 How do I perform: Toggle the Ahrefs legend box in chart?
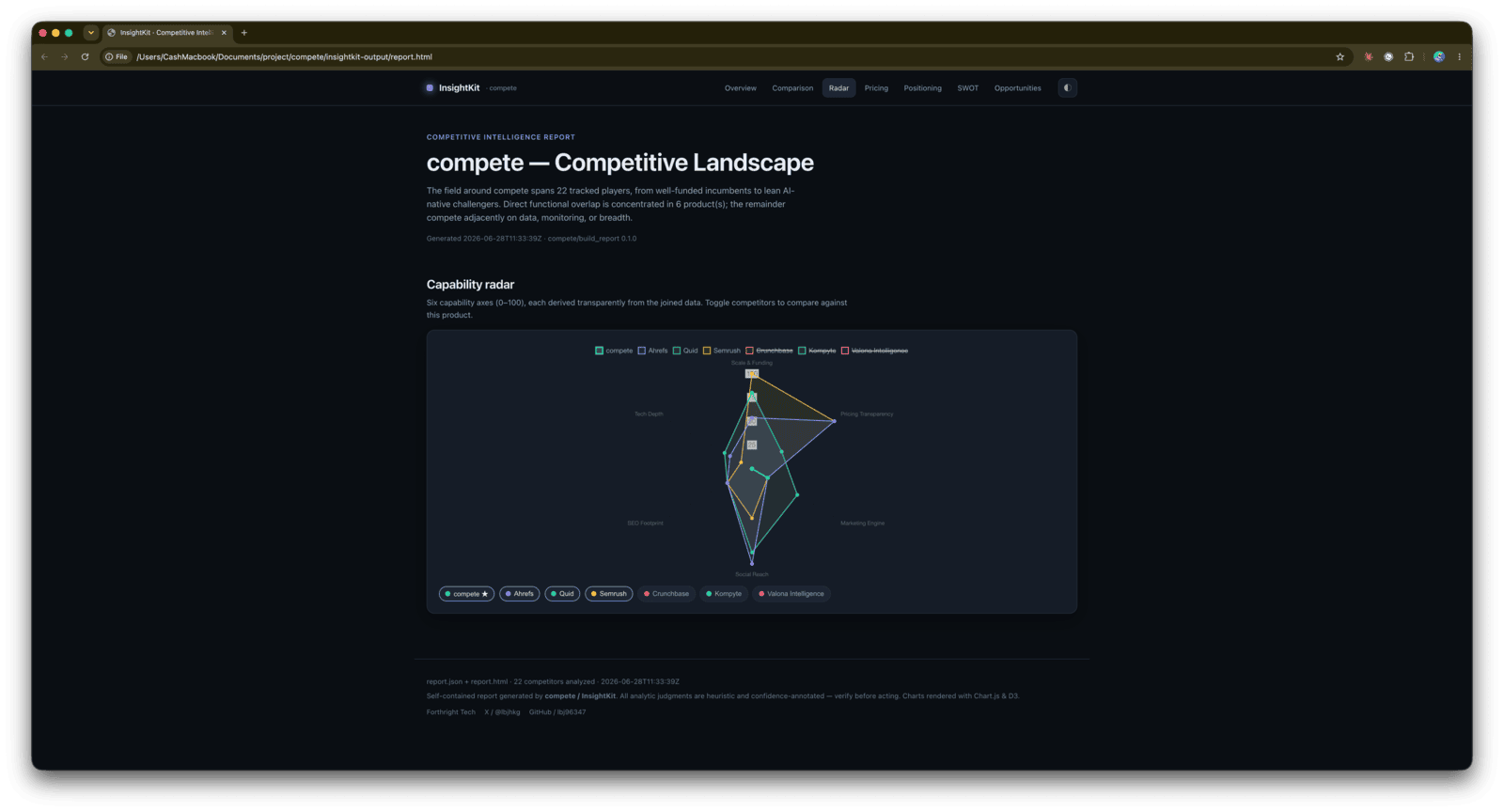point(642,351)
